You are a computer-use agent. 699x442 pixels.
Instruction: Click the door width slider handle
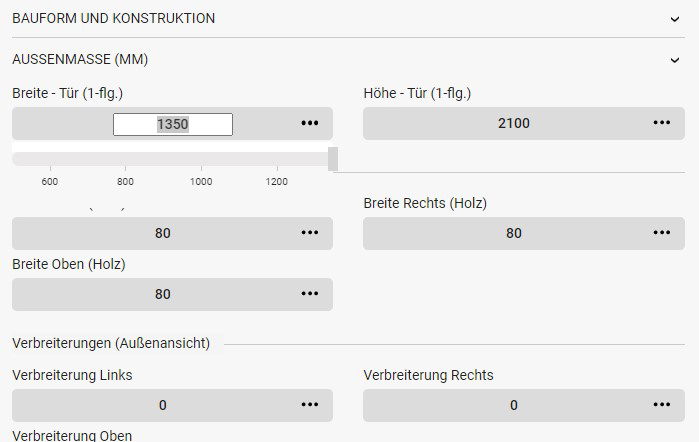click(333, 159)
